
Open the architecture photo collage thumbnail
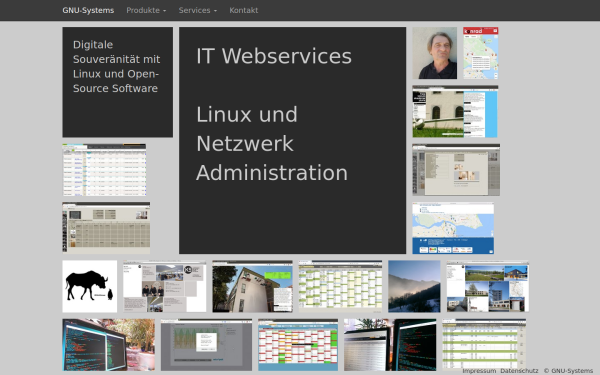(488, 286)
